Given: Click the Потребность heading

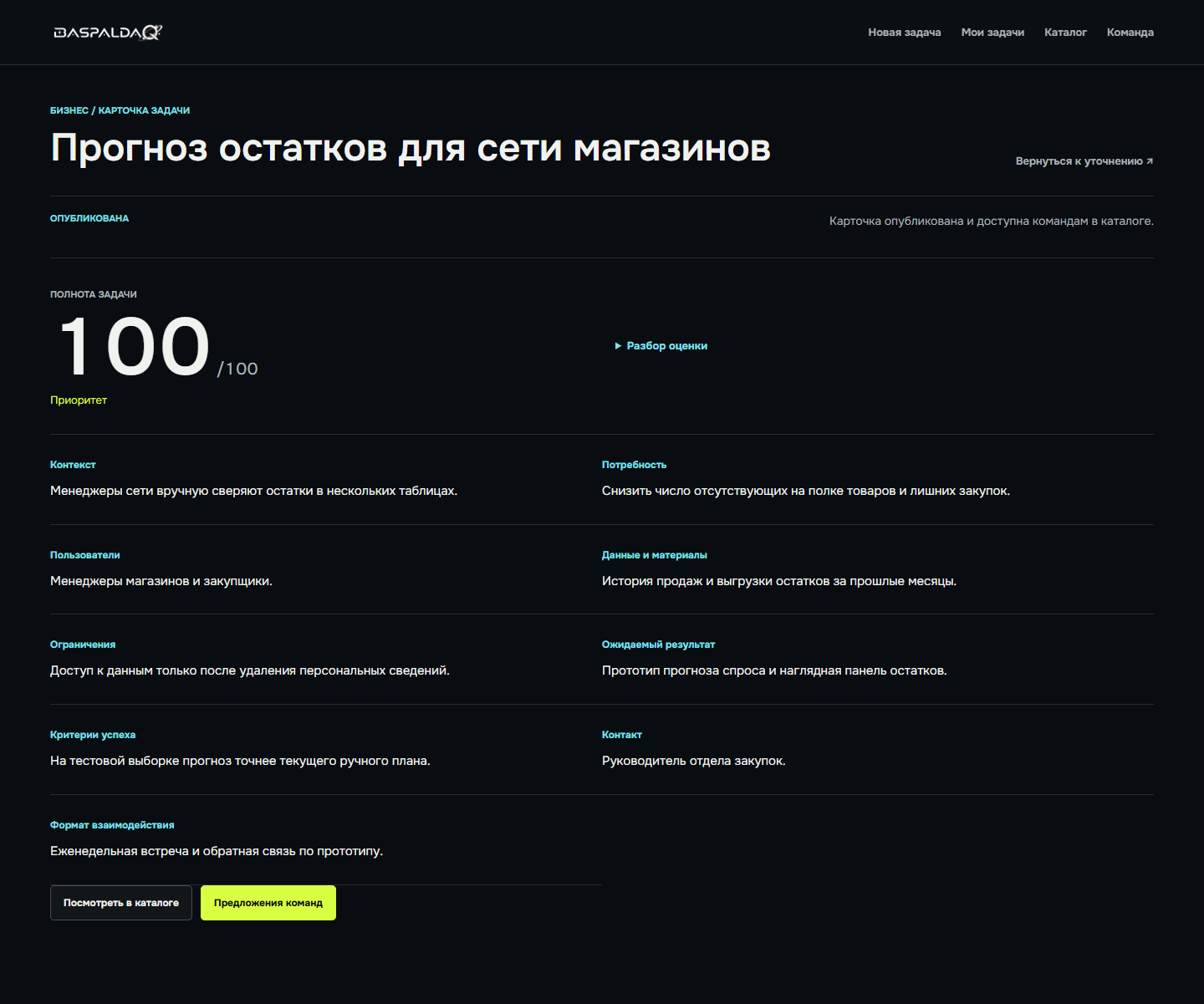Looking at the screenshot, I should pyautogui.click(x=634, y=465).
